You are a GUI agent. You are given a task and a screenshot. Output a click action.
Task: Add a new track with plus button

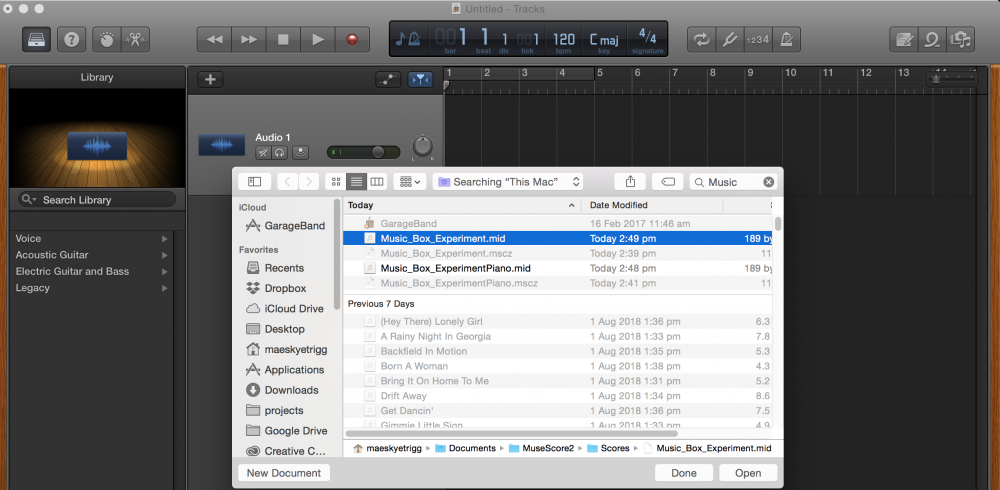pos(210,80)
